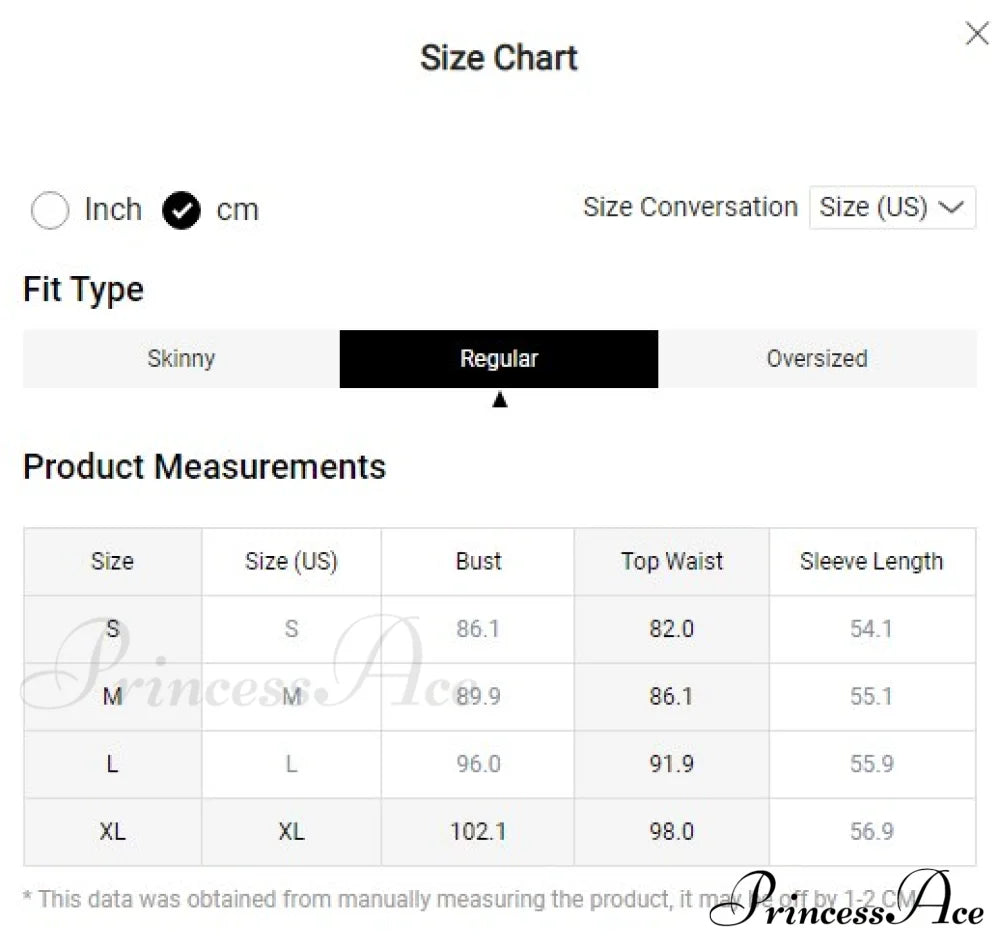Switch to the Regular fit tab
Viewport: 1000px width, 946px height.
coord(499,359)
